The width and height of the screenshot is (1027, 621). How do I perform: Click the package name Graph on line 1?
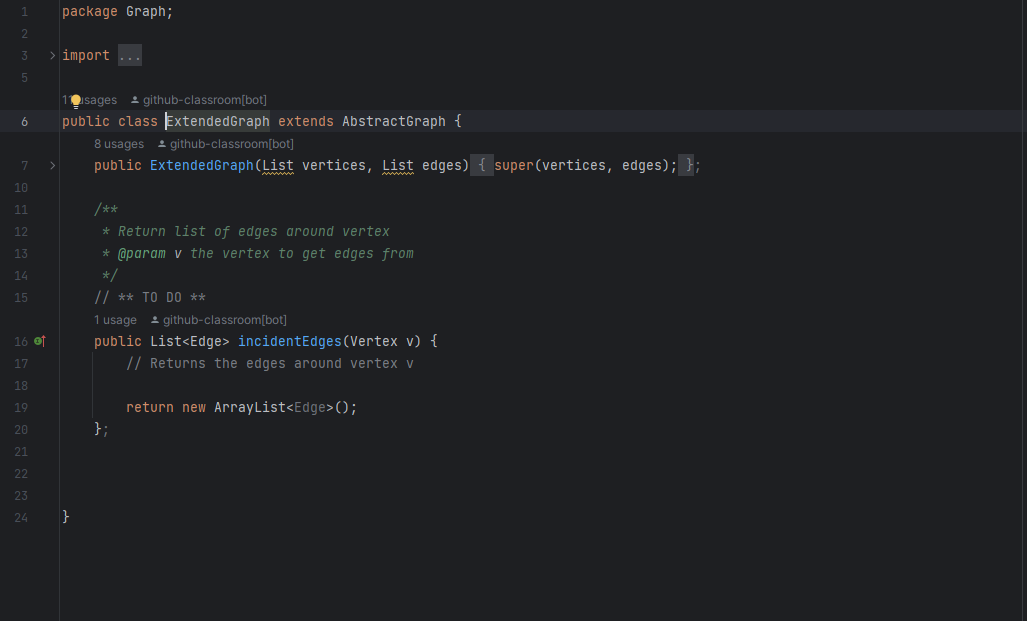[x=145, y=11]
